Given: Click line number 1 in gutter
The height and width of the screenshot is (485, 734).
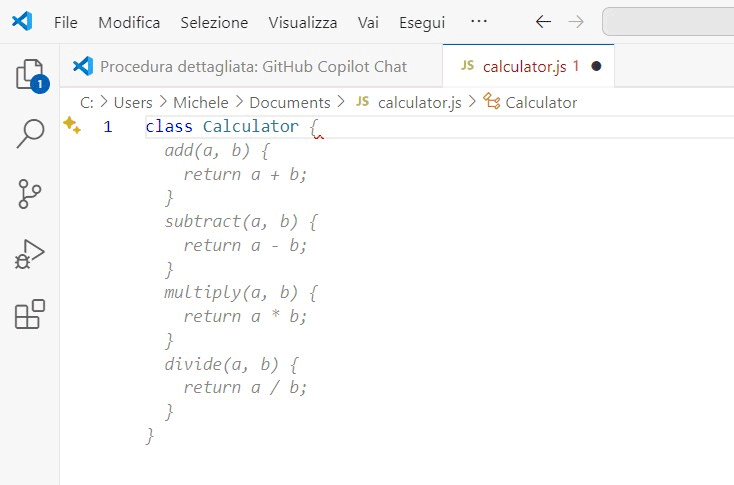Looking at the screenshot, I should [108, 126].
